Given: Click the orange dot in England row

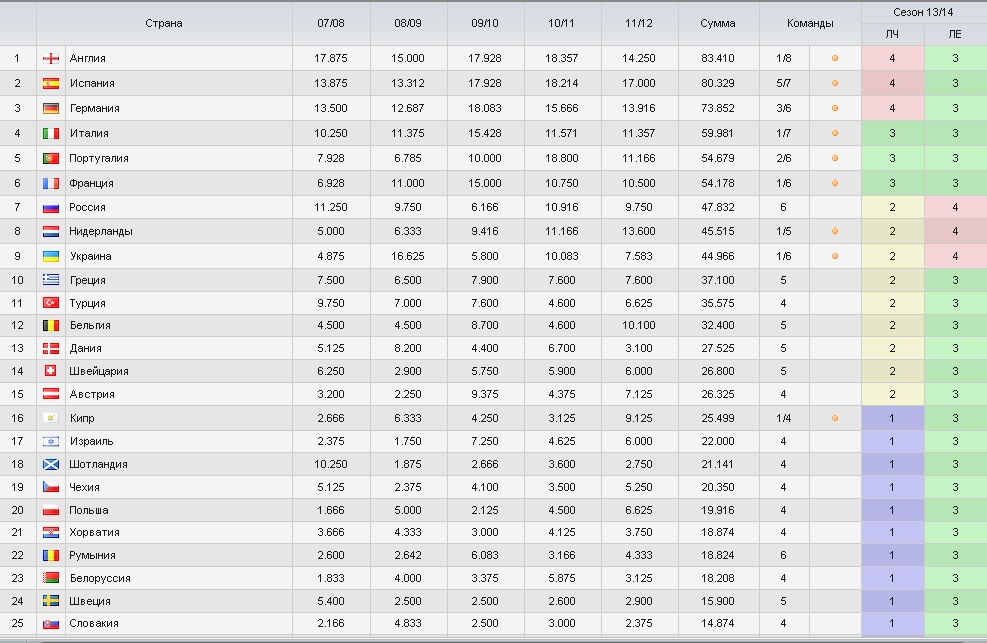Looking at the screenshot, I should (x=835, y=59).
